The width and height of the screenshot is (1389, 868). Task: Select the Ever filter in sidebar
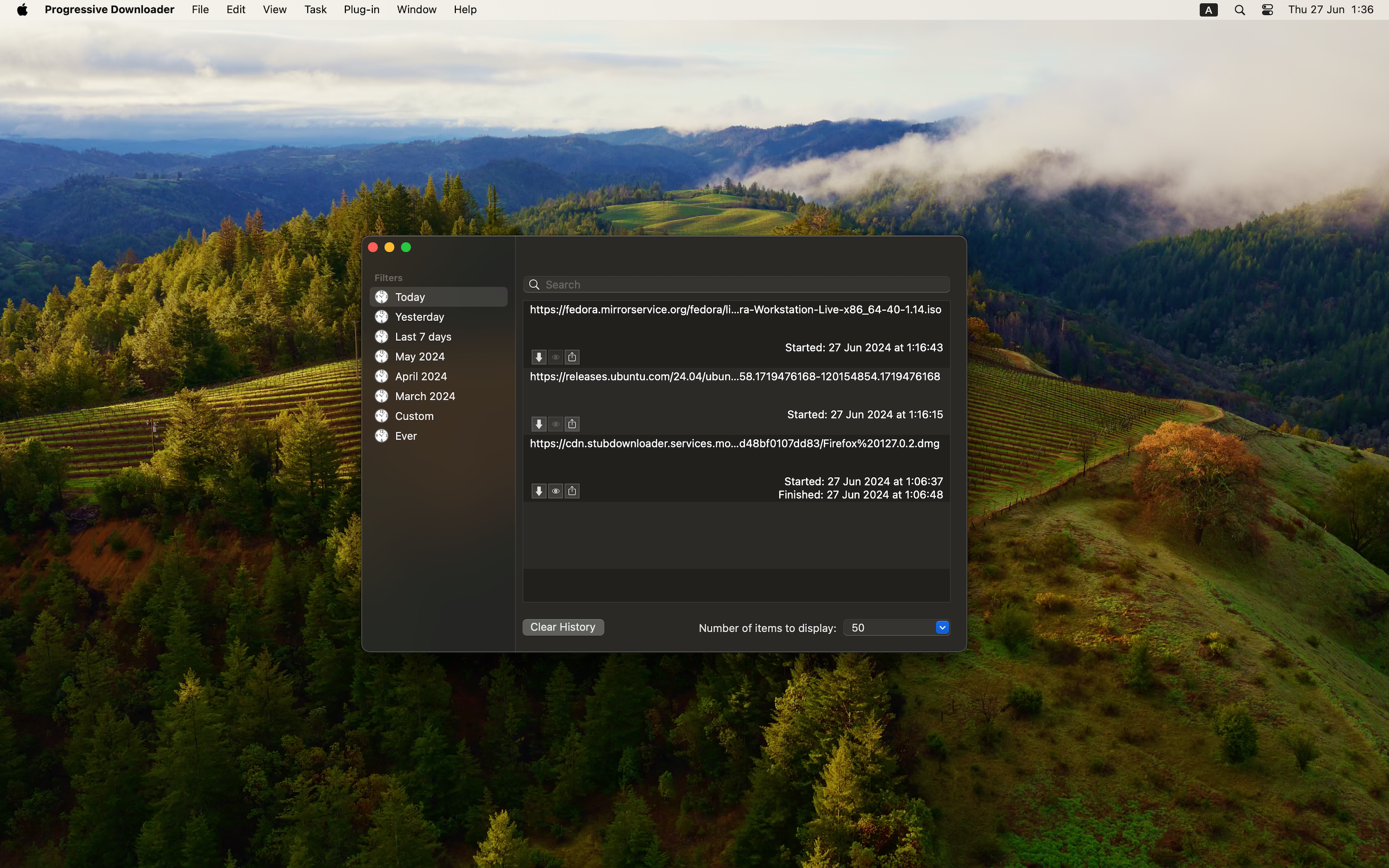pos(405,436)
